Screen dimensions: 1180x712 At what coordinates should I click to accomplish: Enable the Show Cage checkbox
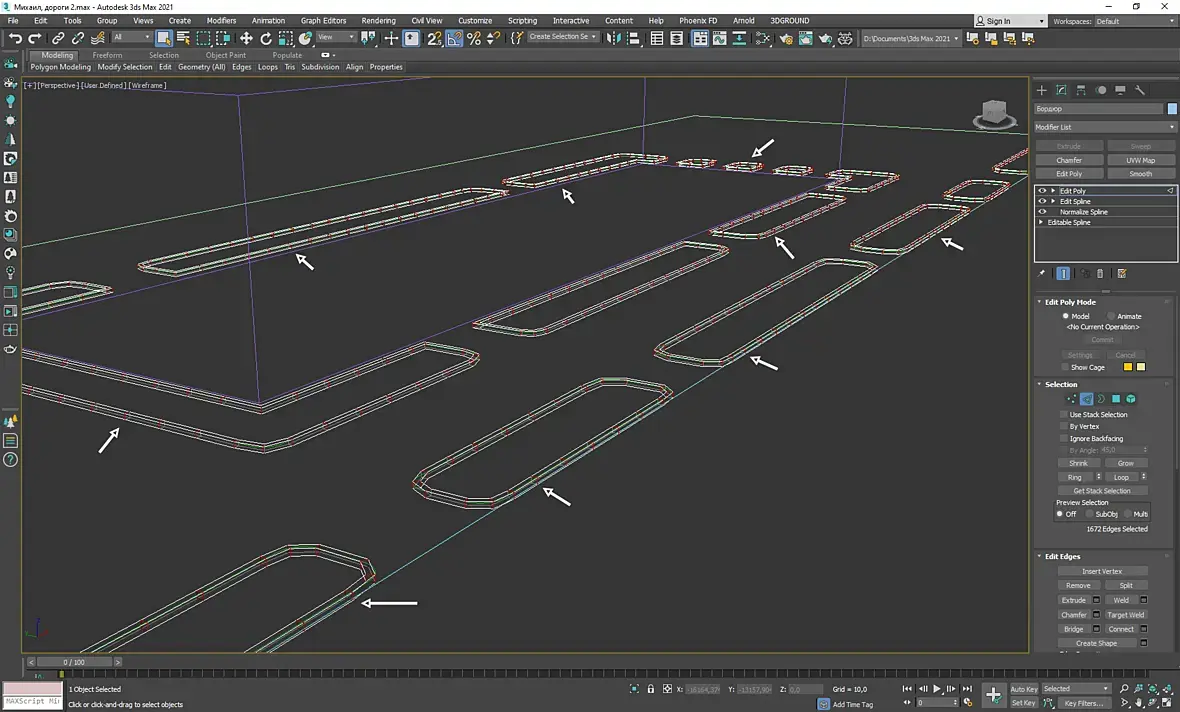[x=1064, y=367]
